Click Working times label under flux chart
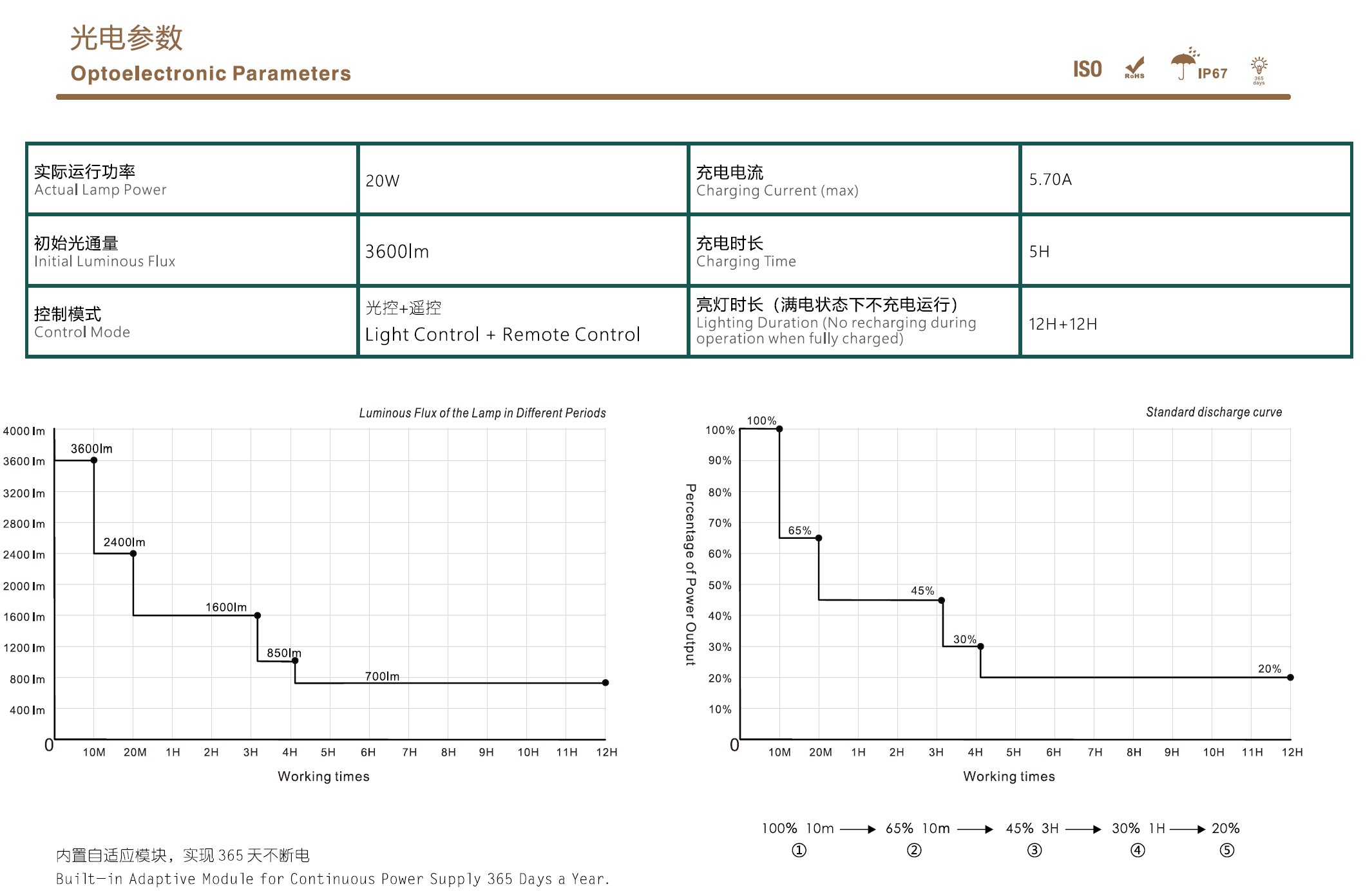Viewport: 1372px width, 891px height. click(x=323, y=776)
